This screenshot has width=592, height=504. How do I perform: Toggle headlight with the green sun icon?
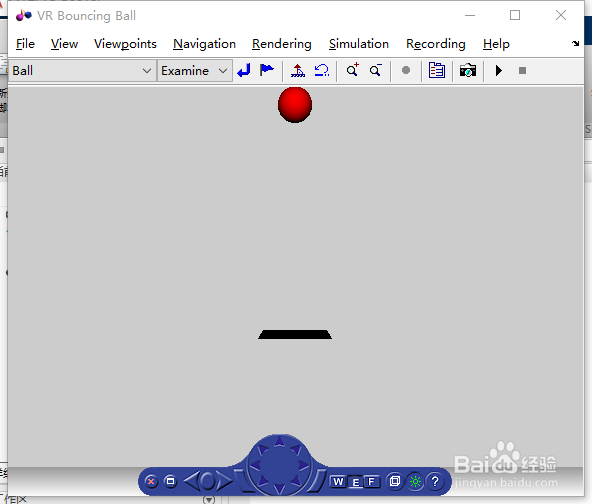415,482
